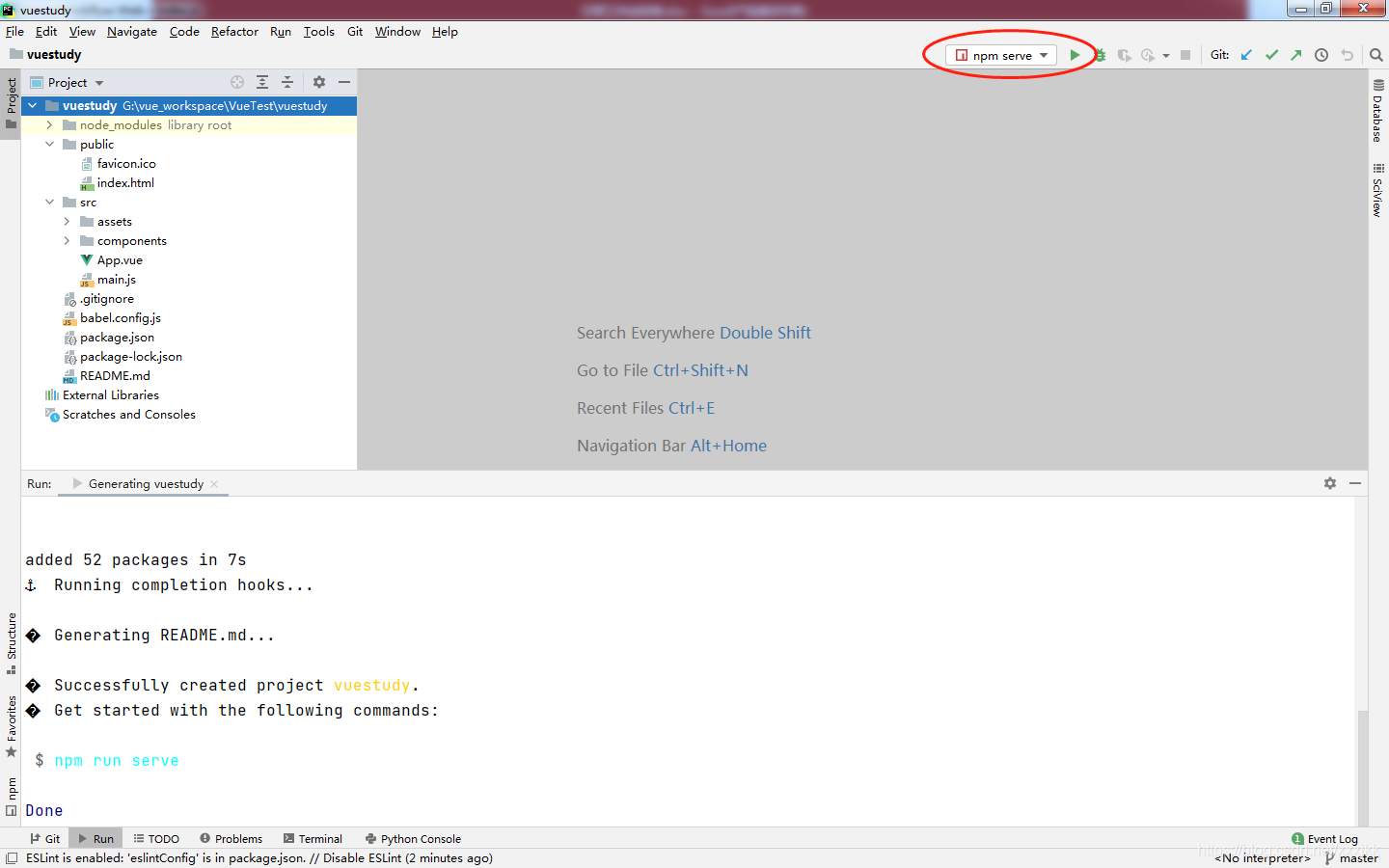Open the Event Log

coord(1324,839)
